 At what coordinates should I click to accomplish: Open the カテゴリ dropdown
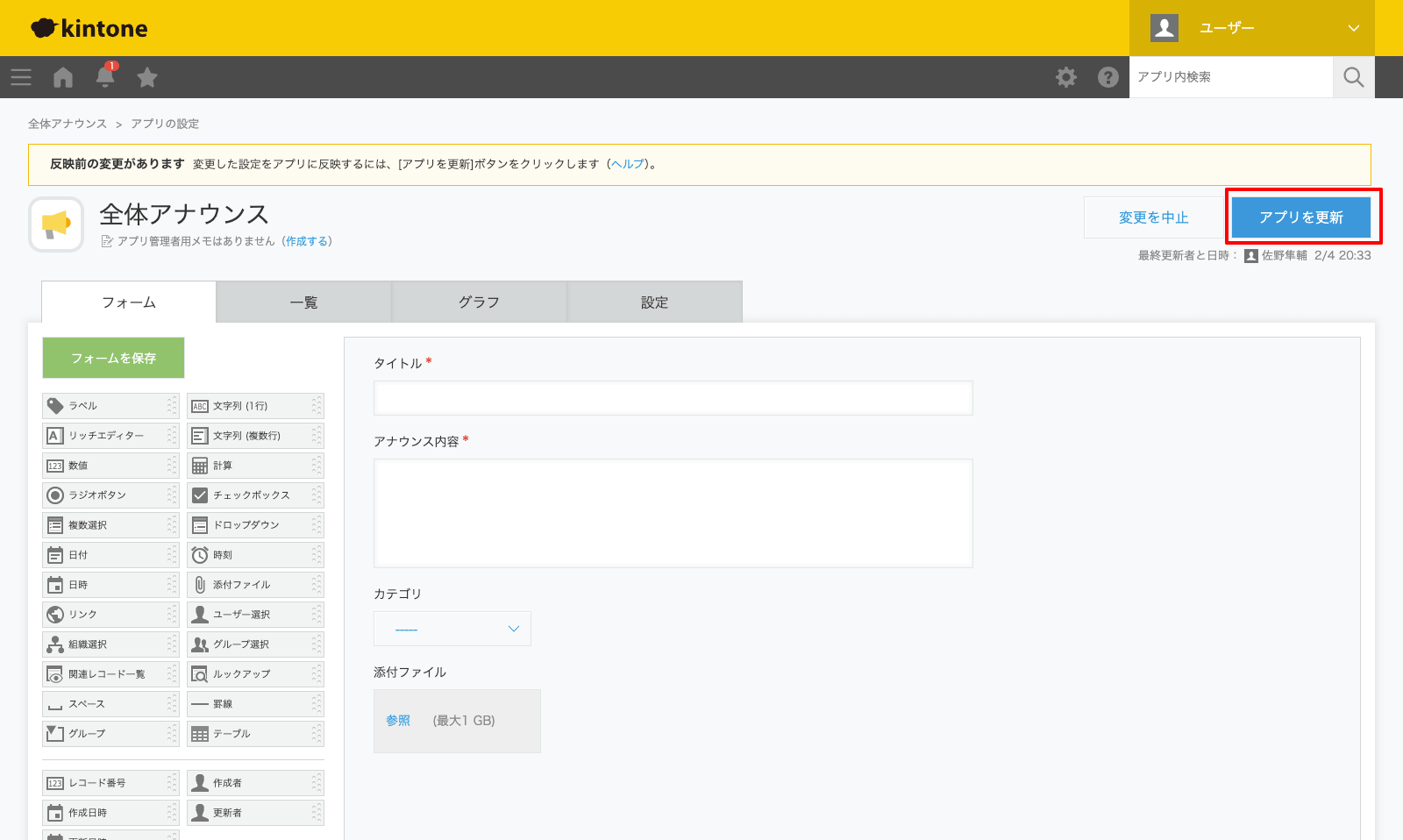pos(452,628)
